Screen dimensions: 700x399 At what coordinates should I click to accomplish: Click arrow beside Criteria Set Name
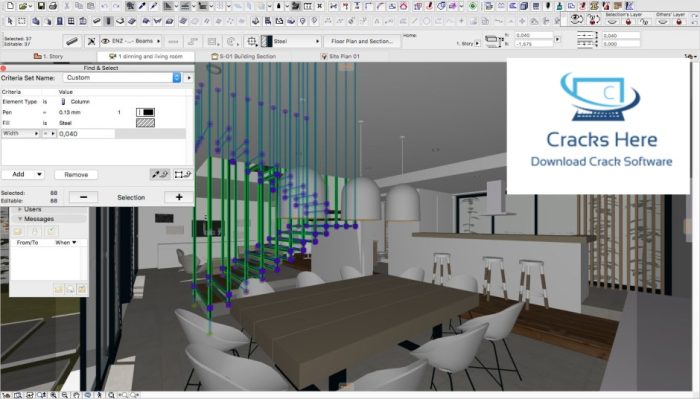(x=189, y=78)
